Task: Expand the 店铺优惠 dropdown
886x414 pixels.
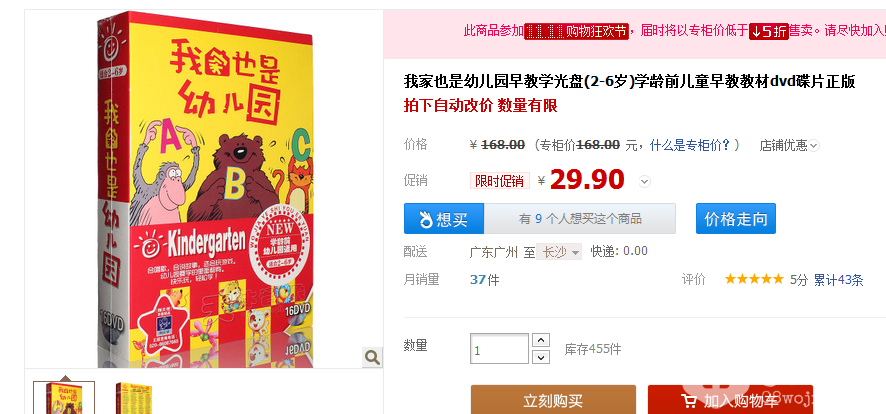Action: [814, 146]
